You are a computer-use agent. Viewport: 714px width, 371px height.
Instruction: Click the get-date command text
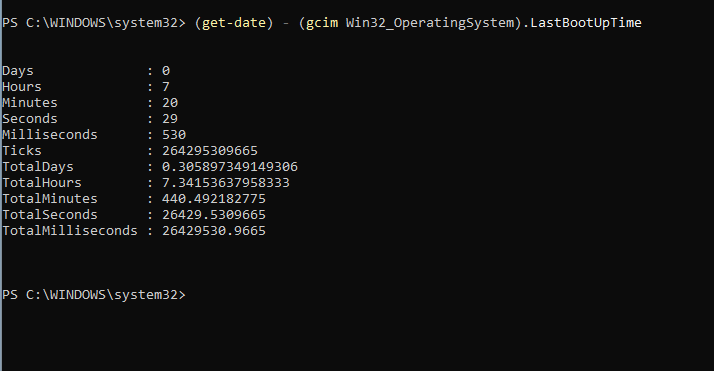(x=234, y=23)
